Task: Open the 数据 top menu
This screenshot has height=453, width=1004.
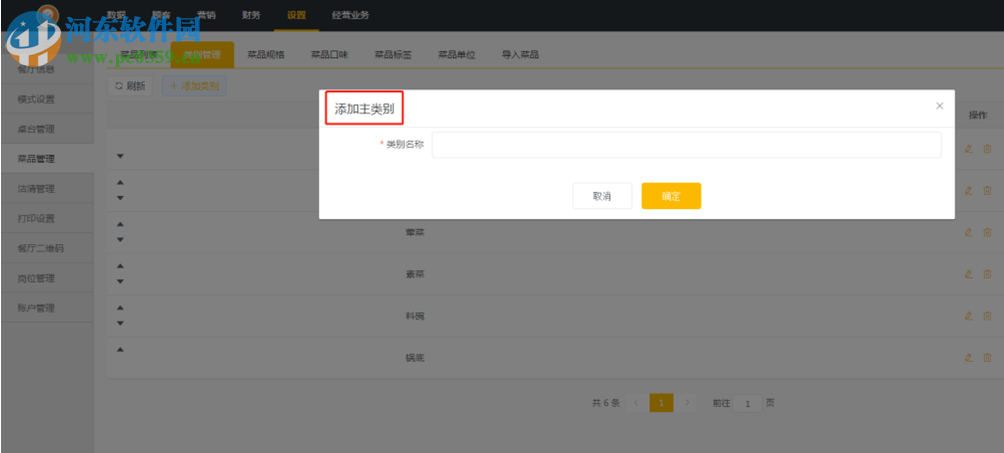Action: (117, 15)
